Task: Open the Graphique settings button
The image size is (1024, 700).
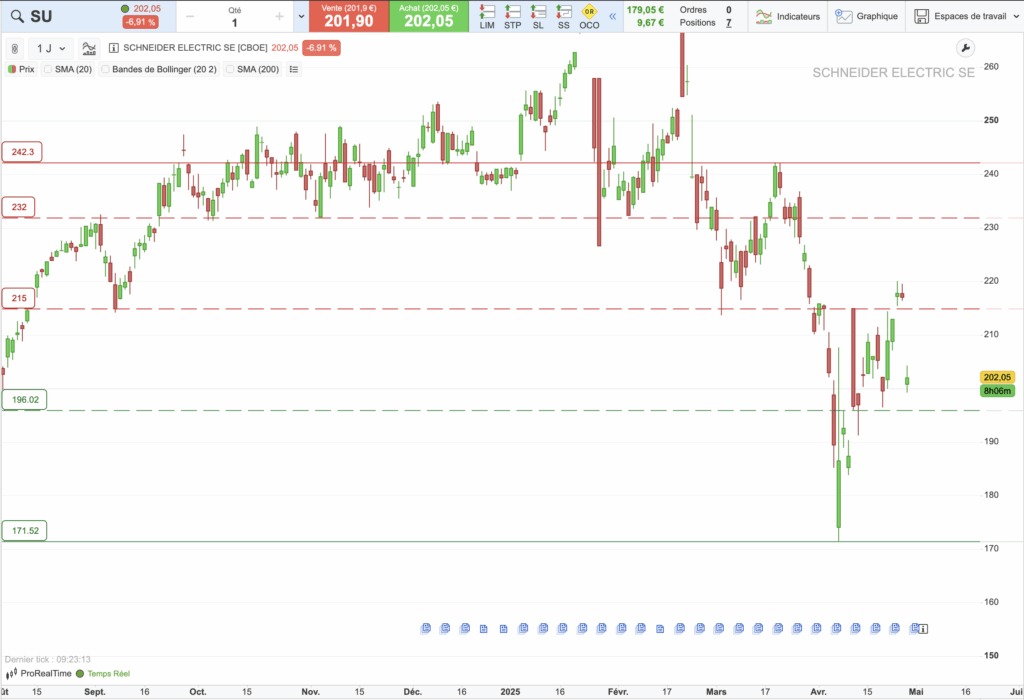Action: (867, 16)
